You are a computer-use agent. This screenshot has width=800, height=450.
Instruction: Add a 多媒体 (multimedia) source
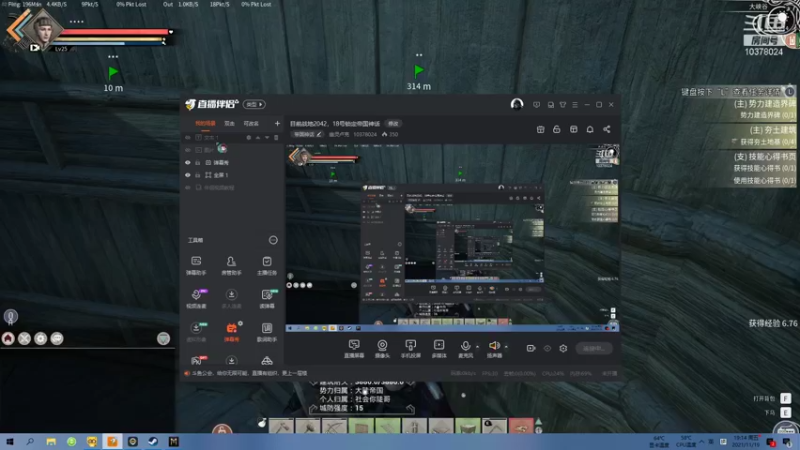click(439, 349)
